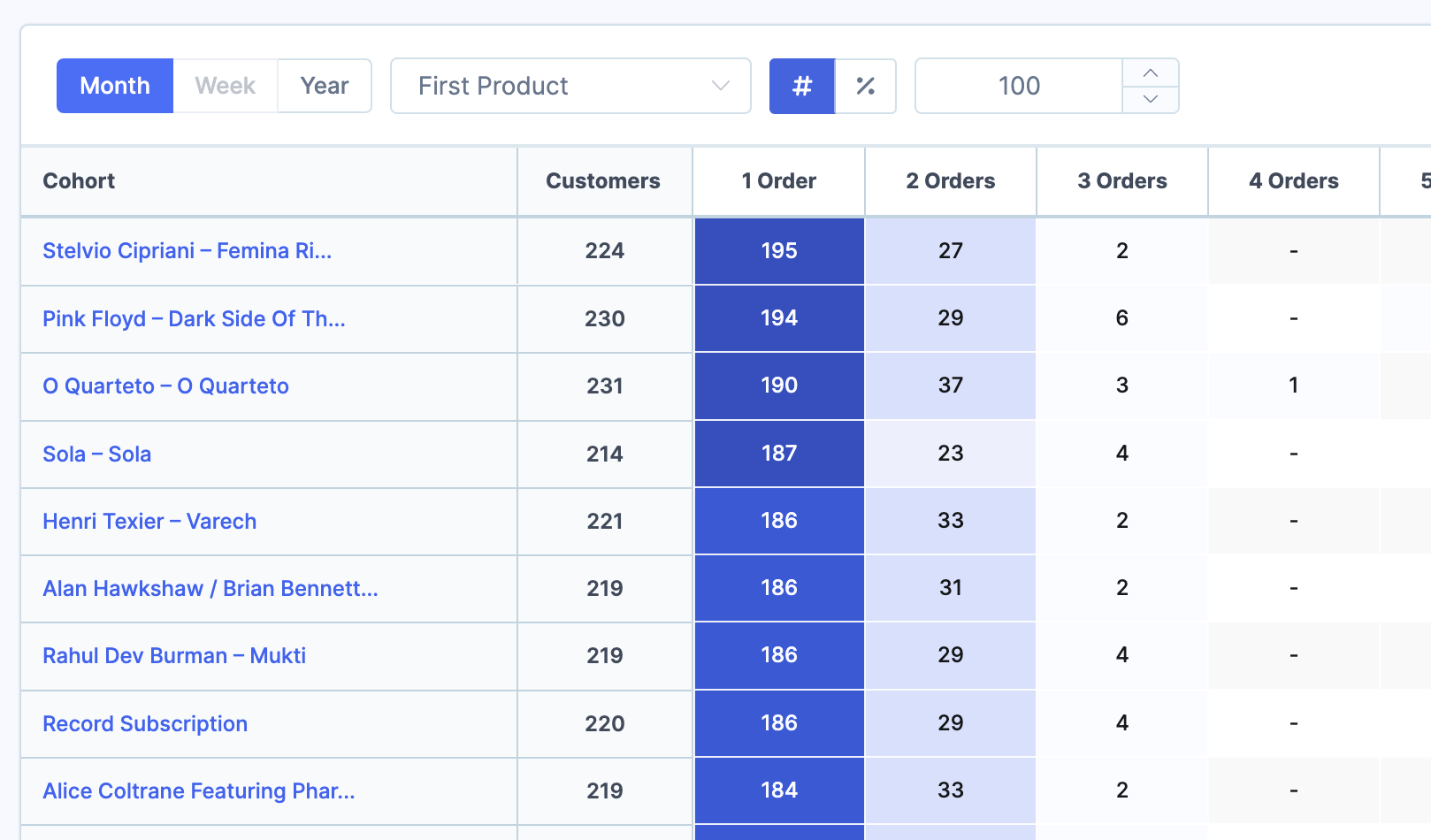View the Henri Texier – Varech cohort
The height and width of the screenshot is (840, 1431).
pos(149,521)
